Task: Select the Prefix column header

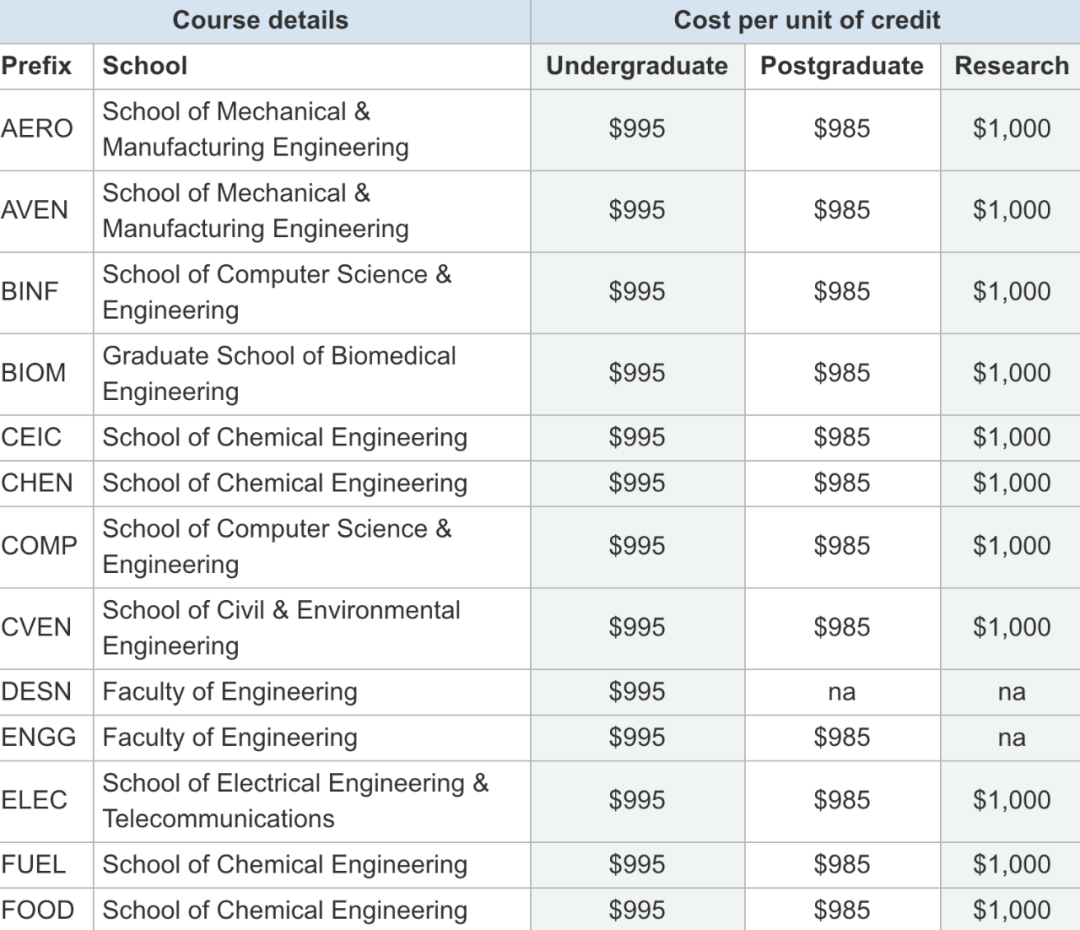Action: click(37, 66)
